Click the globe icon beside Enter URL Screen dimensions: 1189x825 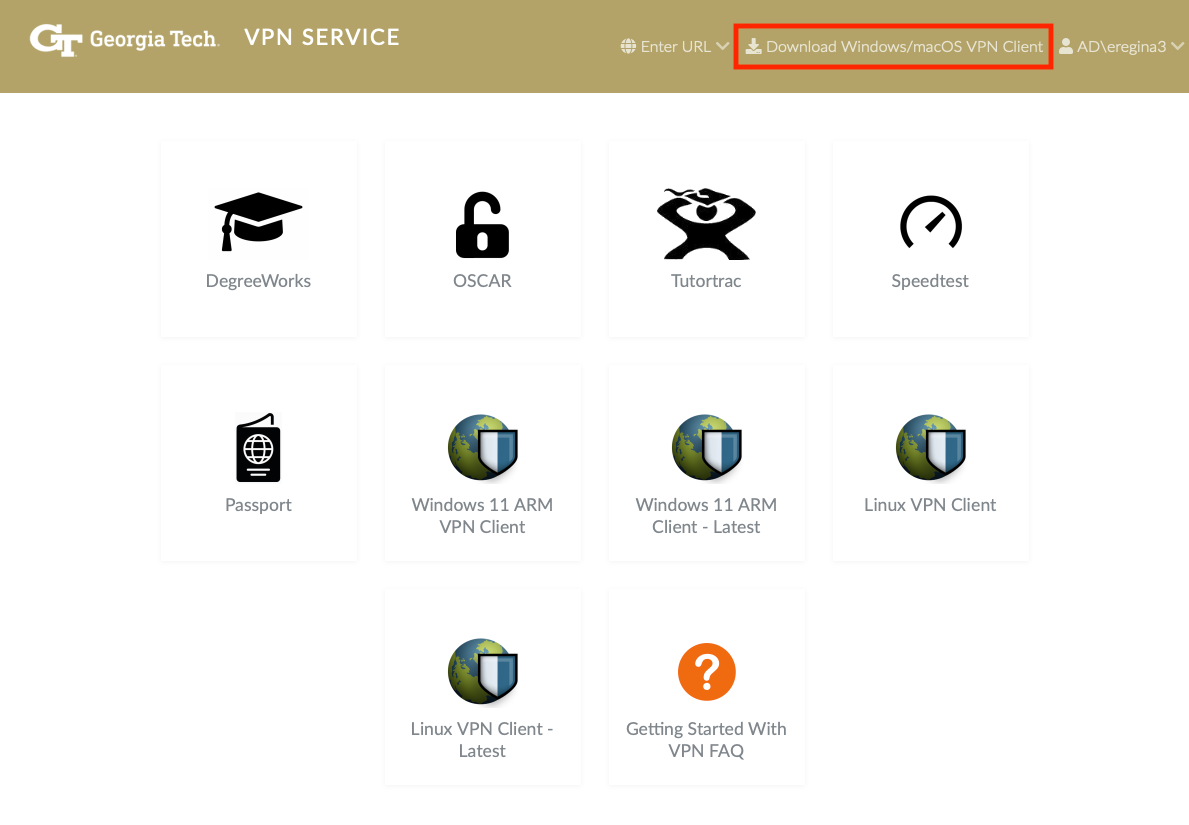[x=628, y=46]
